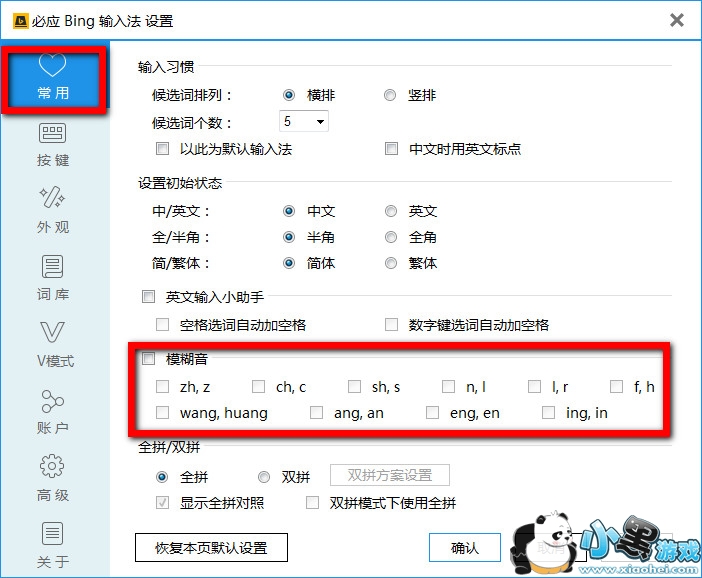The width and height of the screenshot is (702, 578).
Task: Check 空格选词自动加空格
Action: (x=163, y=324)
